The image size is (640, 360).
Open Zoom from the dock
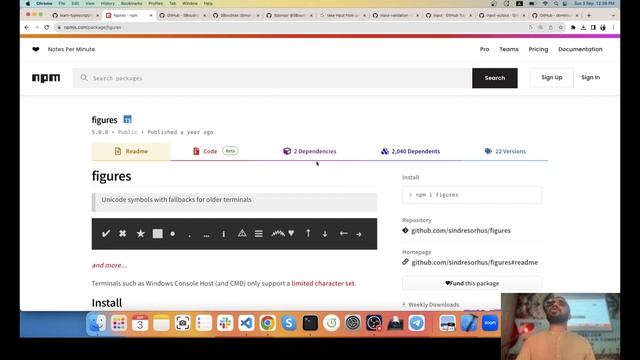[490, 323]
